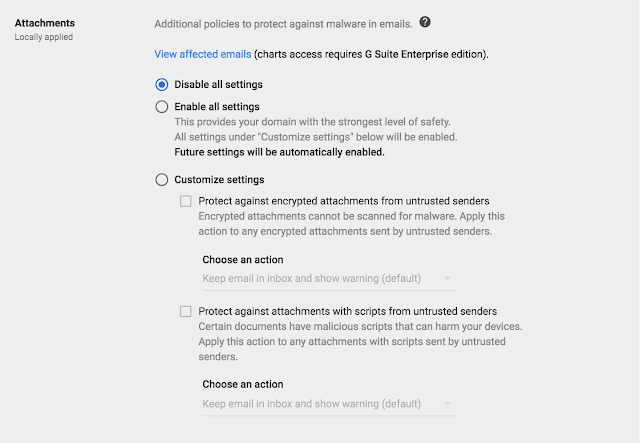Check Protect against encrypted attachments checkbox

186,201
